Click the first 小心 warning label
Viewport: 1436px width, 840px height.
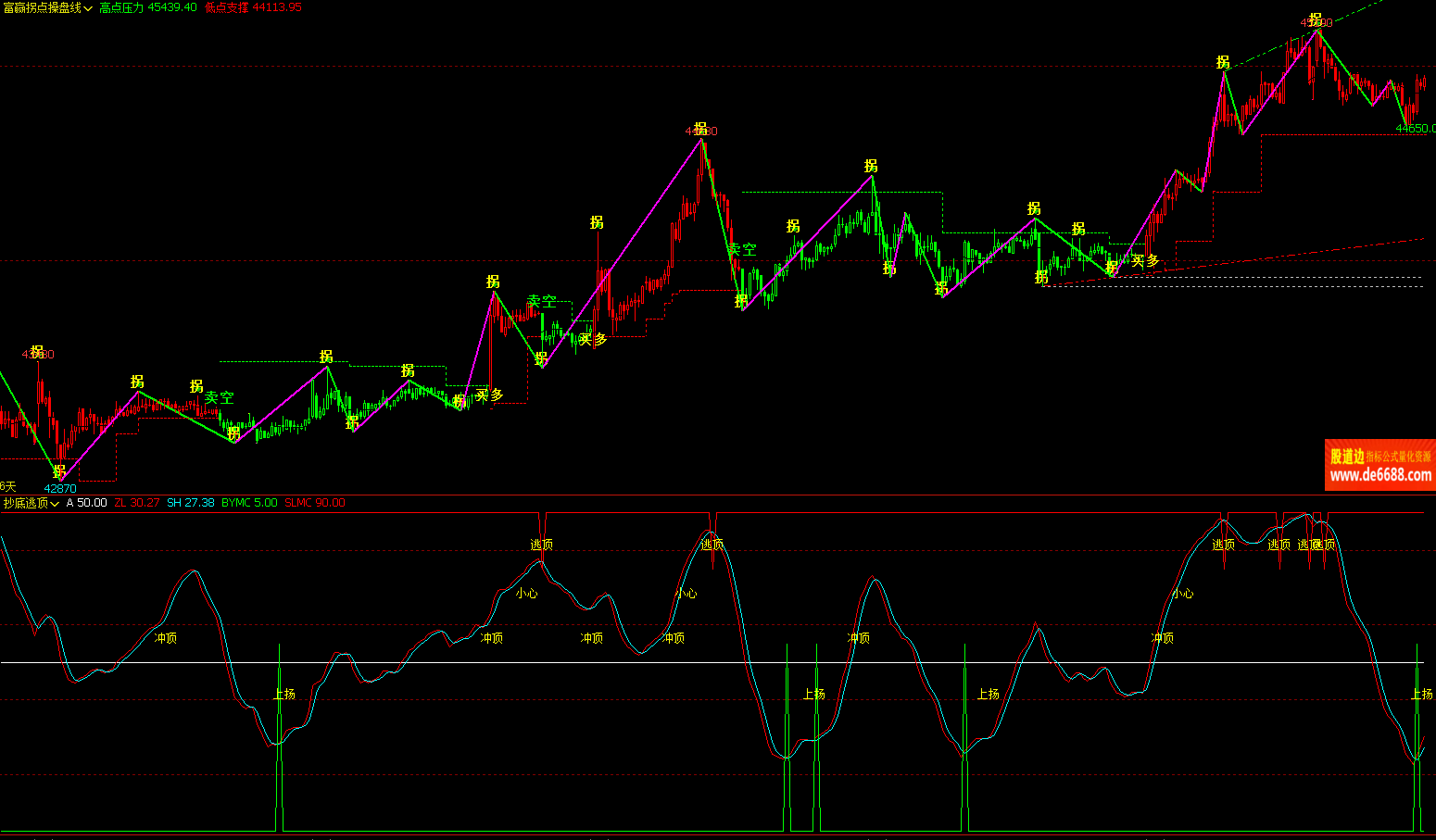[526, 594]
